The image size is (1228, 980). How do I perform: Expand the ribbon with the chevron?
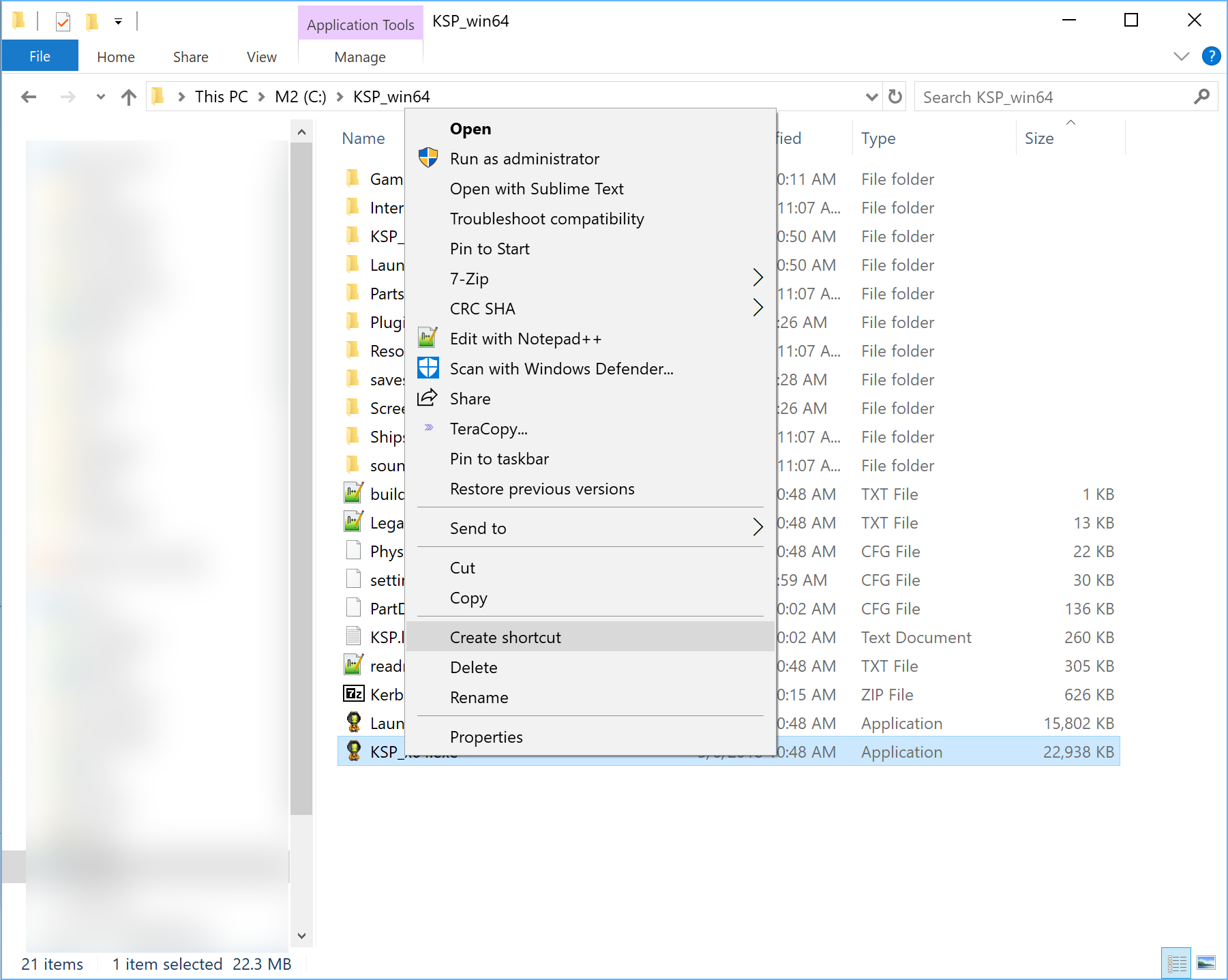click(x=1182, y=56)
